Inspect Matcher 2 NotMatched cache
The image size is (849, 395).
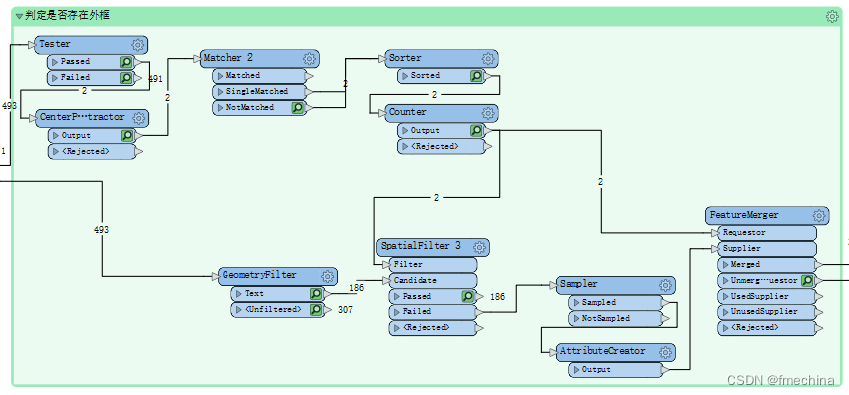coord(297,108)
